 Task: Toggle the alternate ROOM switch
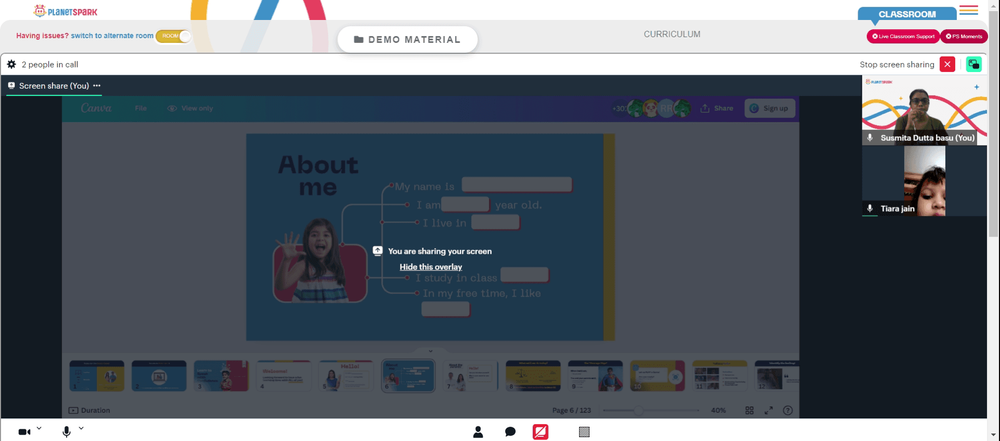coord(173,36)
